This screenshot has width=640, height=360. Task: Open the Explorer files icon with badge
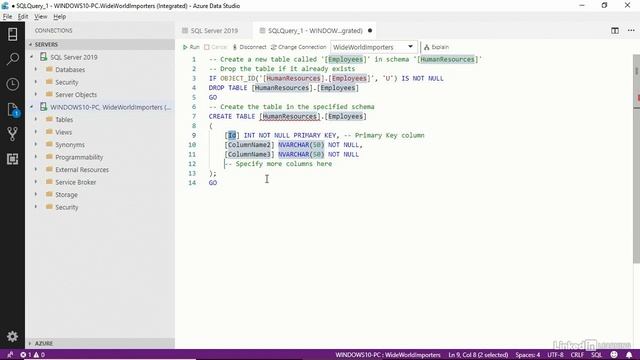click(12, 109)
